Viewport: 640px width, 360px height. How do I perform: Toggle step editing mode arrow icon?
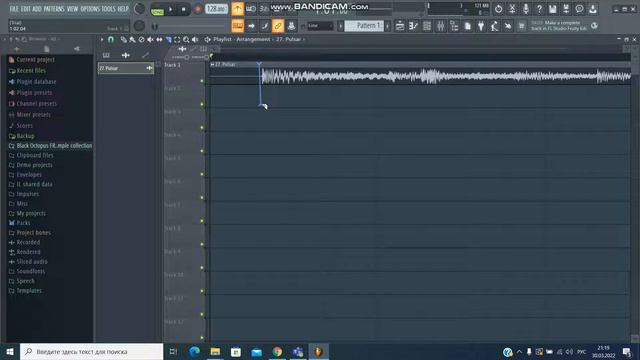point(251,26)
